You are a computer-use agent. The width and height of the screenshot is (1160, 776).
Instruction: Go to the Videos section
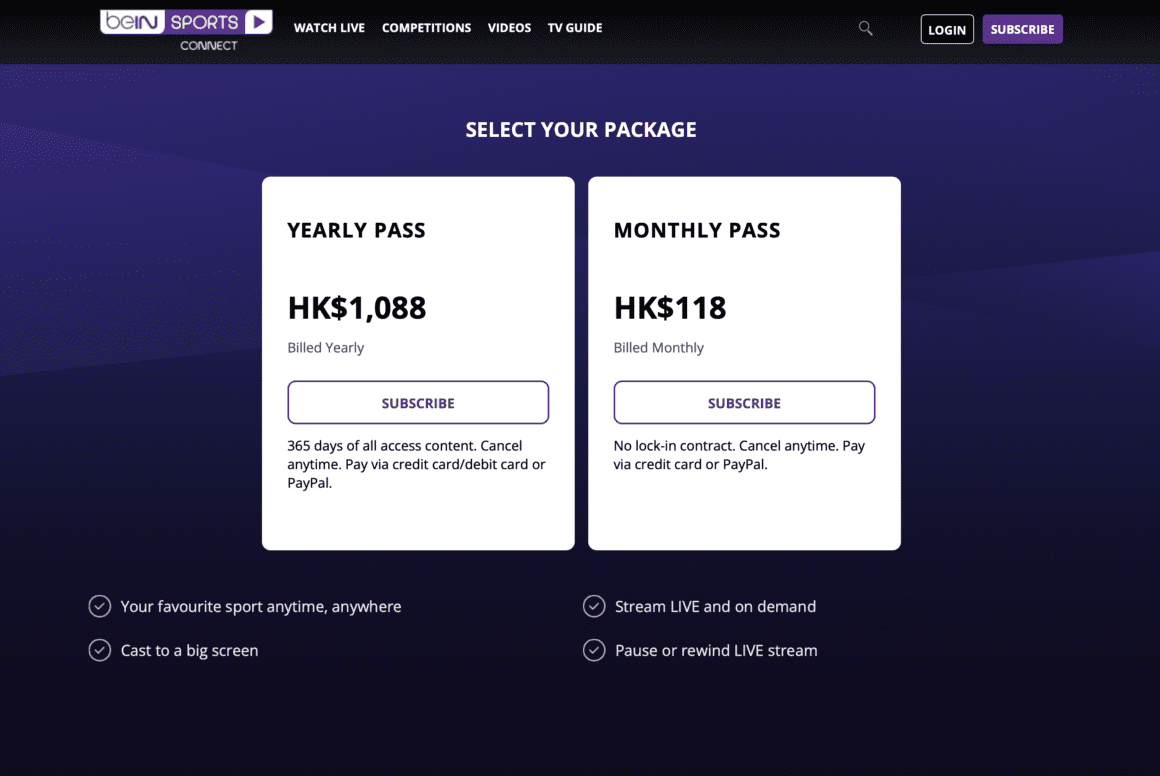coord(509,28)
